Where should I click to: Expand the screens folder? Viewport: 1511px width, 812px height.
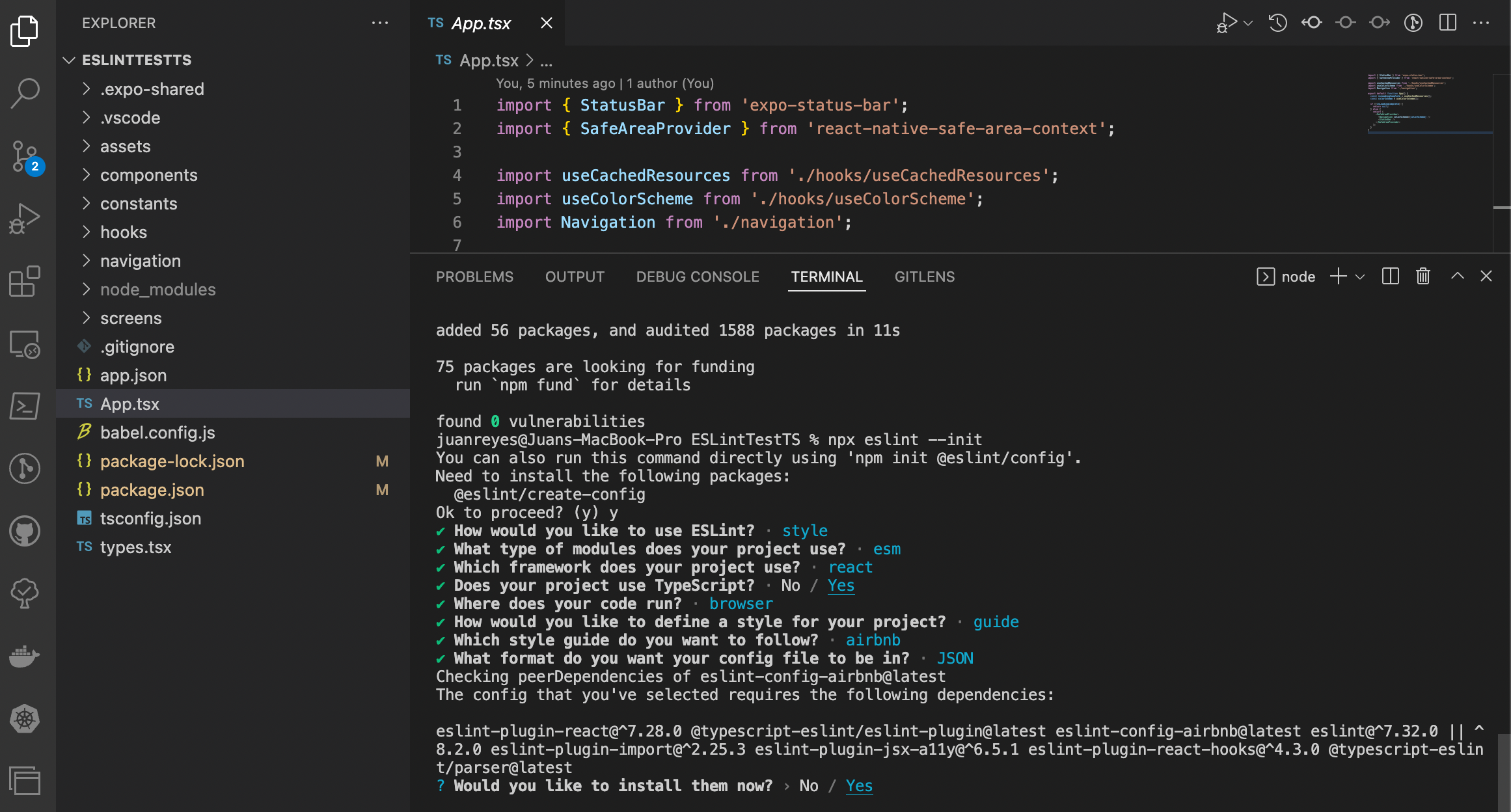(233, 318)
